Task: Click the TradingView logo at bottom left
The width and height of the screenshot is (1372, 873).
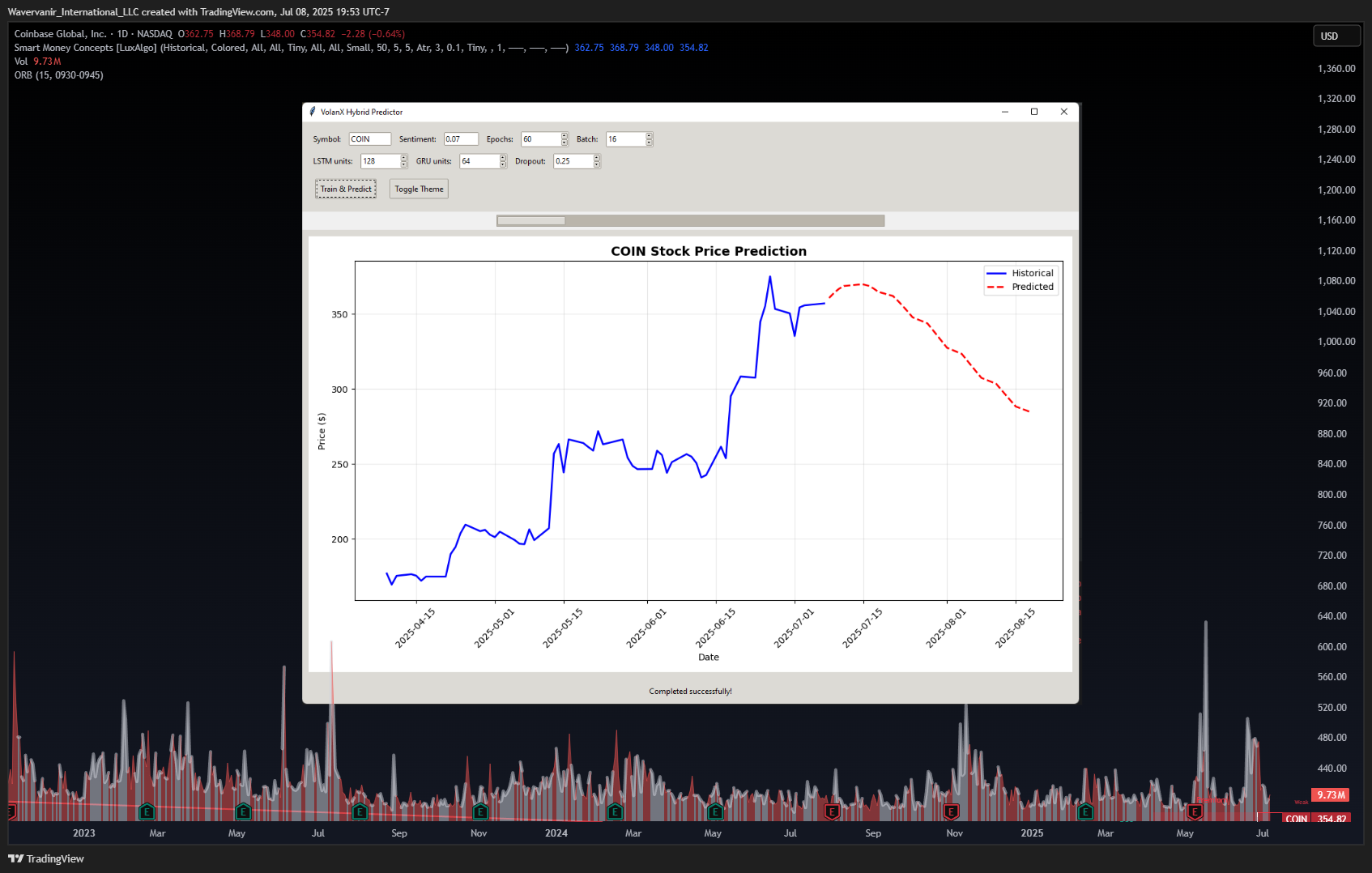Action: 46,858
